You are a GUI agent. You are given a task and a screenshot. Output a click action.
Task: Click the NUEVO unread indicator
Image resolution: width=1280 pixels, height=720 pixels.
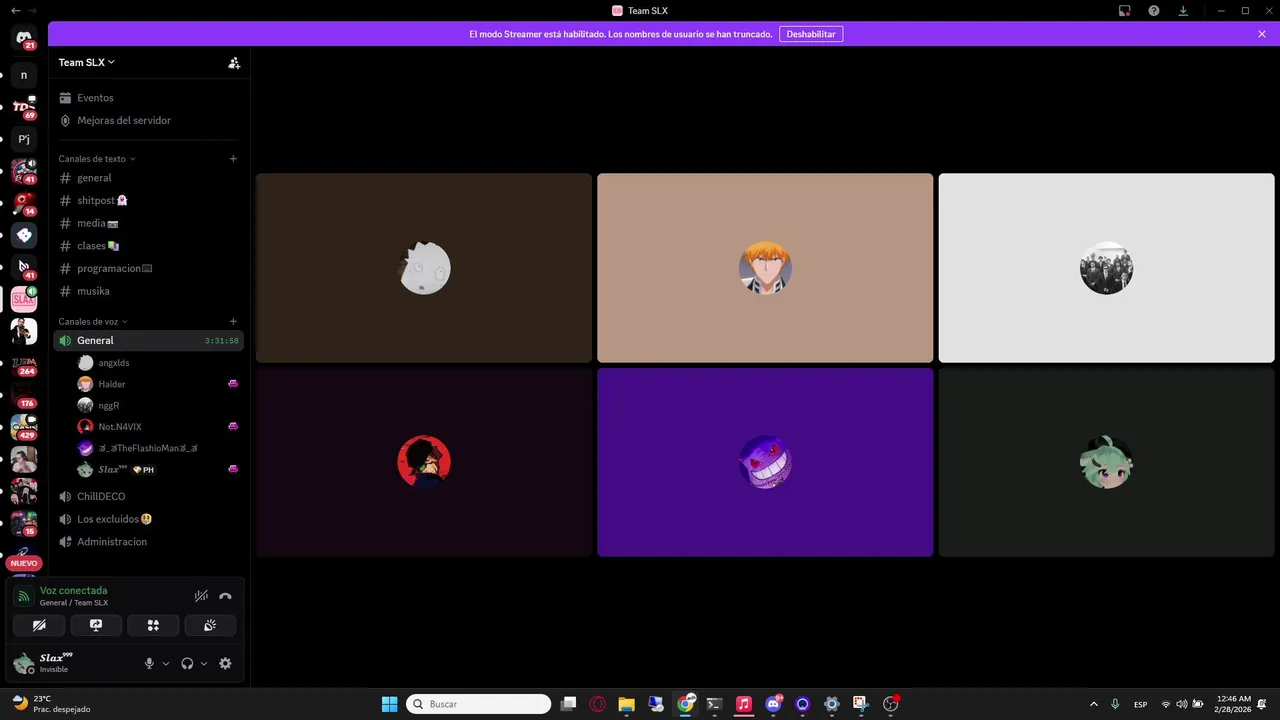point(24,563)
